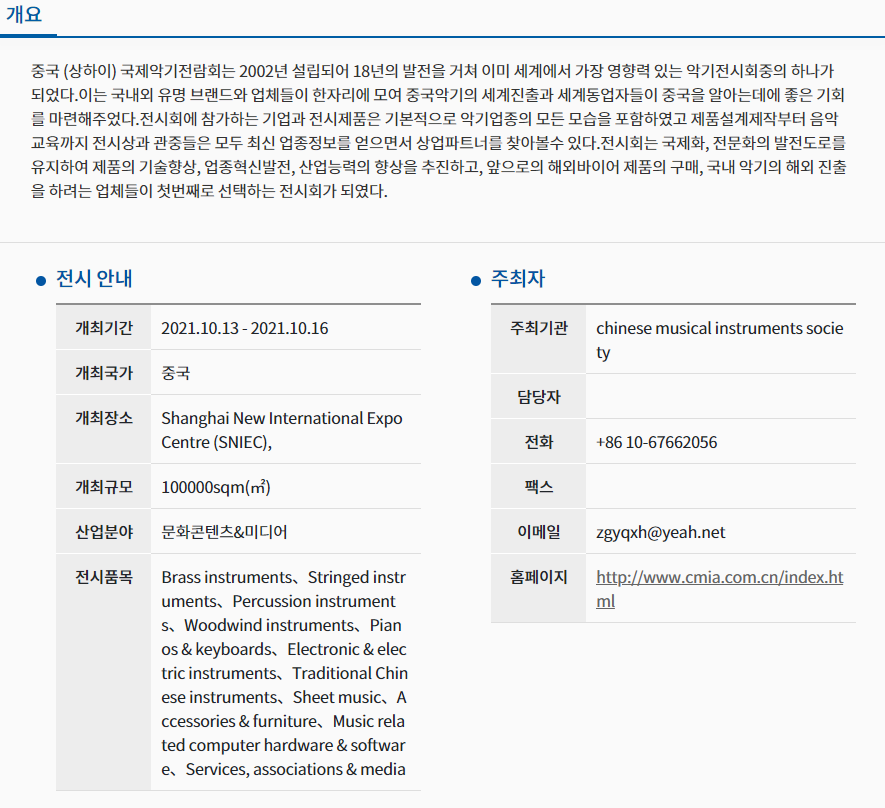Select the Brass instruments exhibit items text

[284, 673]
